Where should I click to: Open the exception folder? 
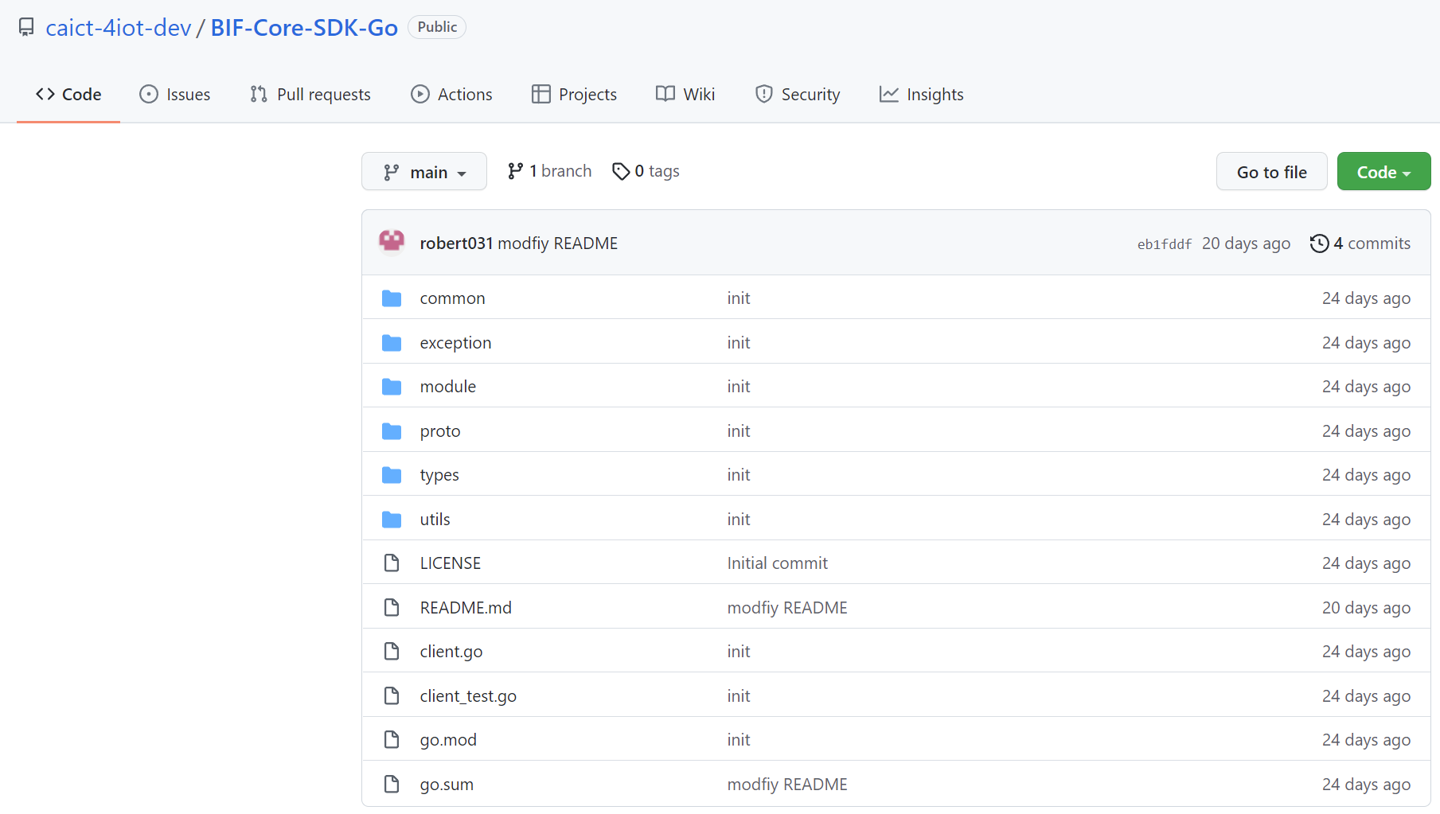[455, 343]
